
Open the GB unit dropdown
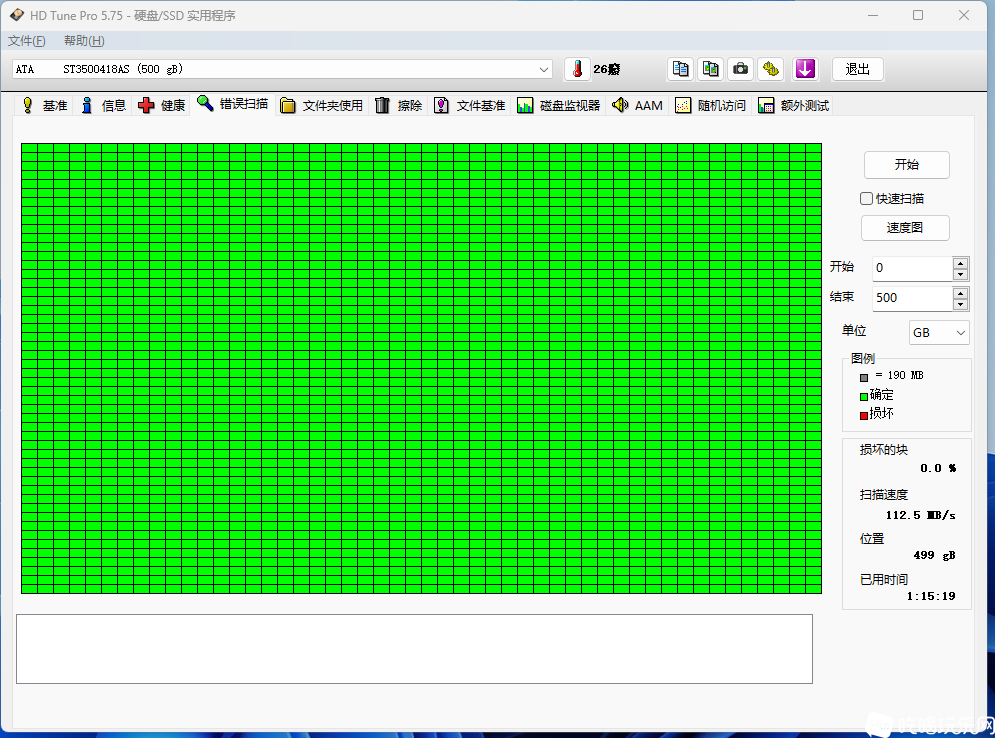click(x=939, y=333)
